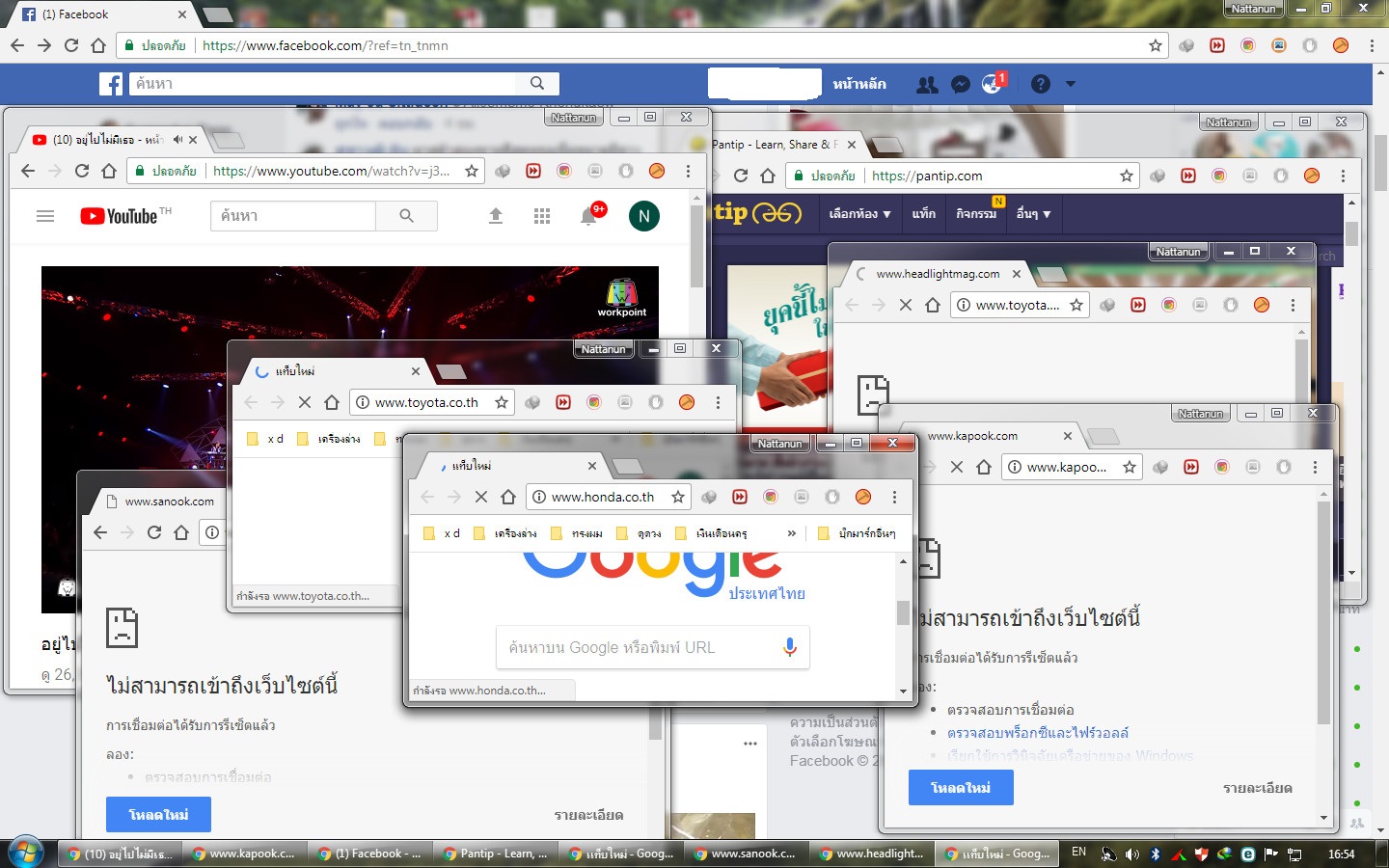Click โหลดใหม่ reload button on Sanook page
The height and width of the screenshot is (868, 1389).
tap(158, 815)
